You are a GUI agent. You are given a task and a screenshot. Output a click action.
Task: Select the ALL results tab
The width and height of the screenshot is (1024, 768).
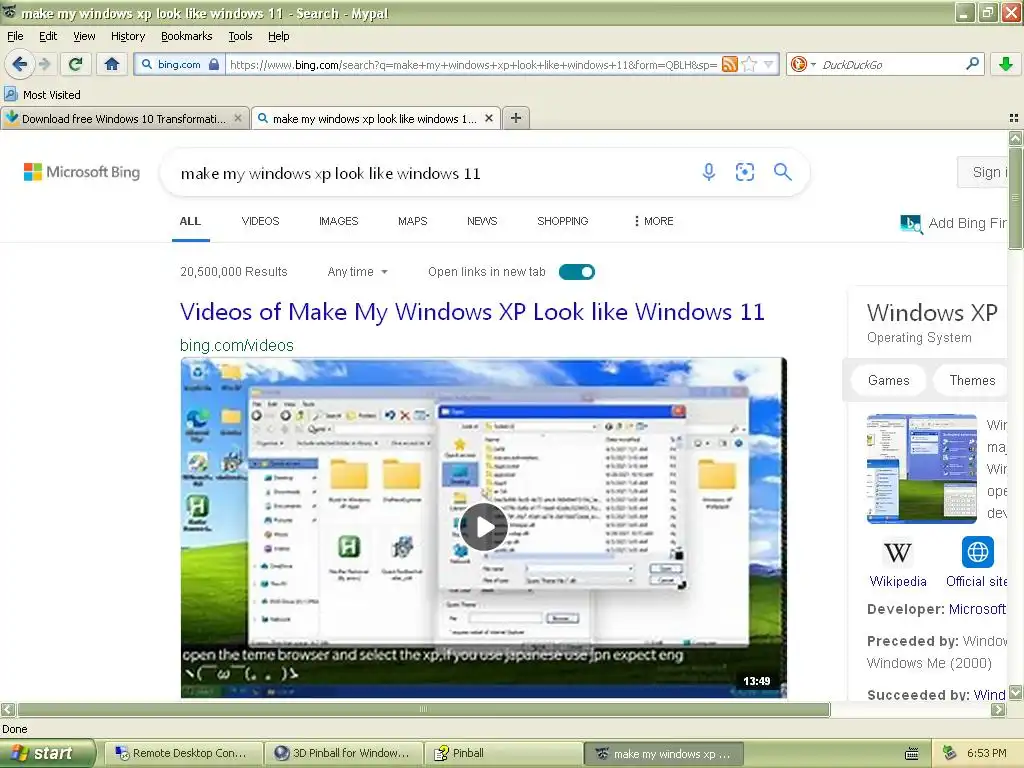pos(190,221)
